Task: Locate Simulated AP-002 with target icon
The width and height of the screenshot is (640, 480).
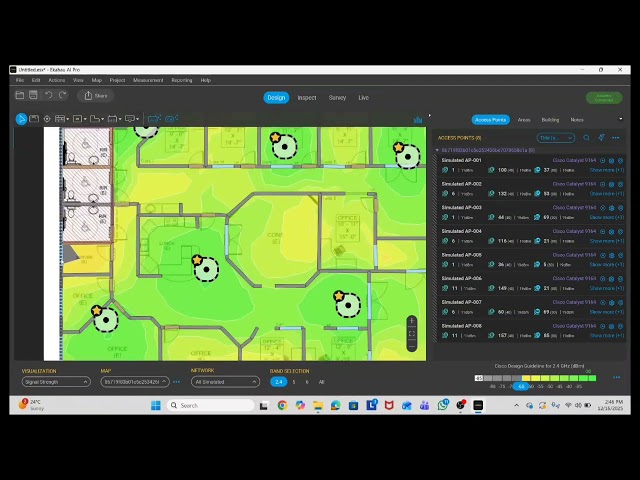Action: pos(602,184)
